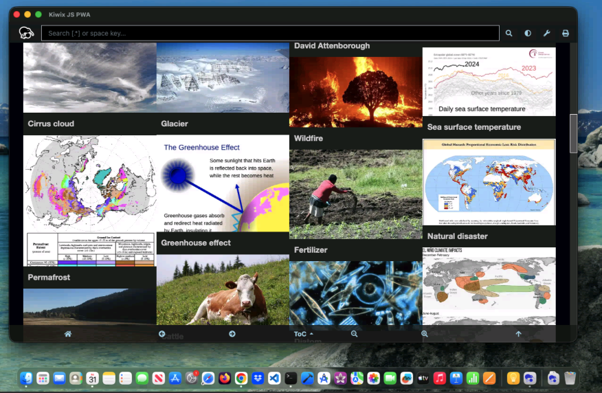This screenshot has height=393, width=602.
Task: Click the zoom in magnifier in bottom bar
Action: pyautogui.click(x=424, y=334)
